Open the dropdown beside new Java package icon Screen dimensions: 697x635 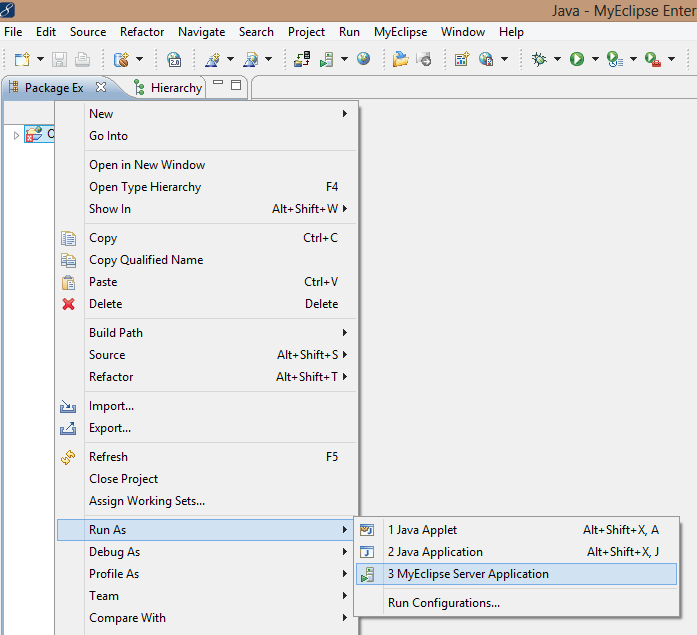coord(139,59)
